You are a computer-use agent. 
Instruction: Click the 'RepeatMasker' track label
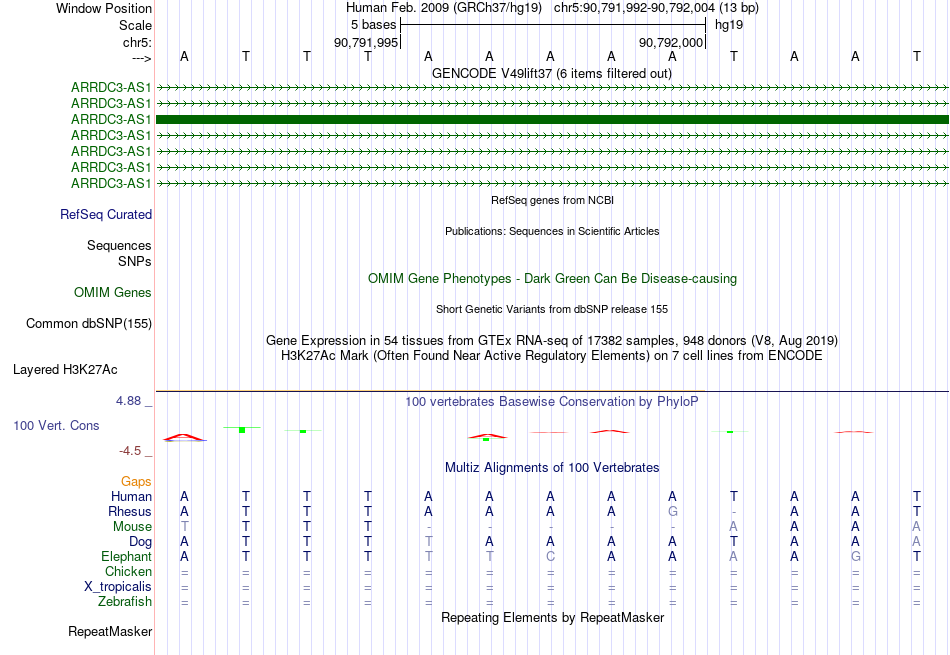110,631
